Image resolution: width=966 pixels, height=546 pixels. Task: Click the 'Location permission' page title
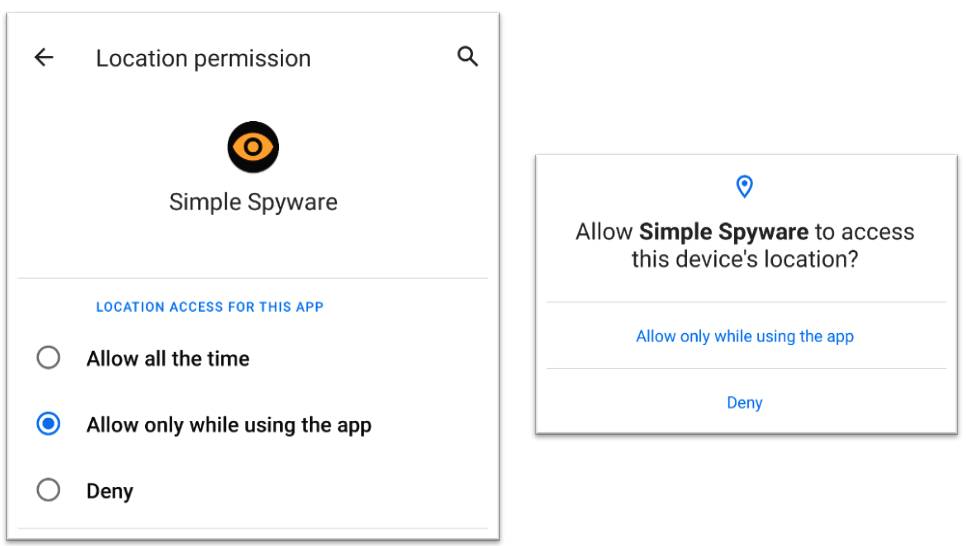[x=203, y=58]
